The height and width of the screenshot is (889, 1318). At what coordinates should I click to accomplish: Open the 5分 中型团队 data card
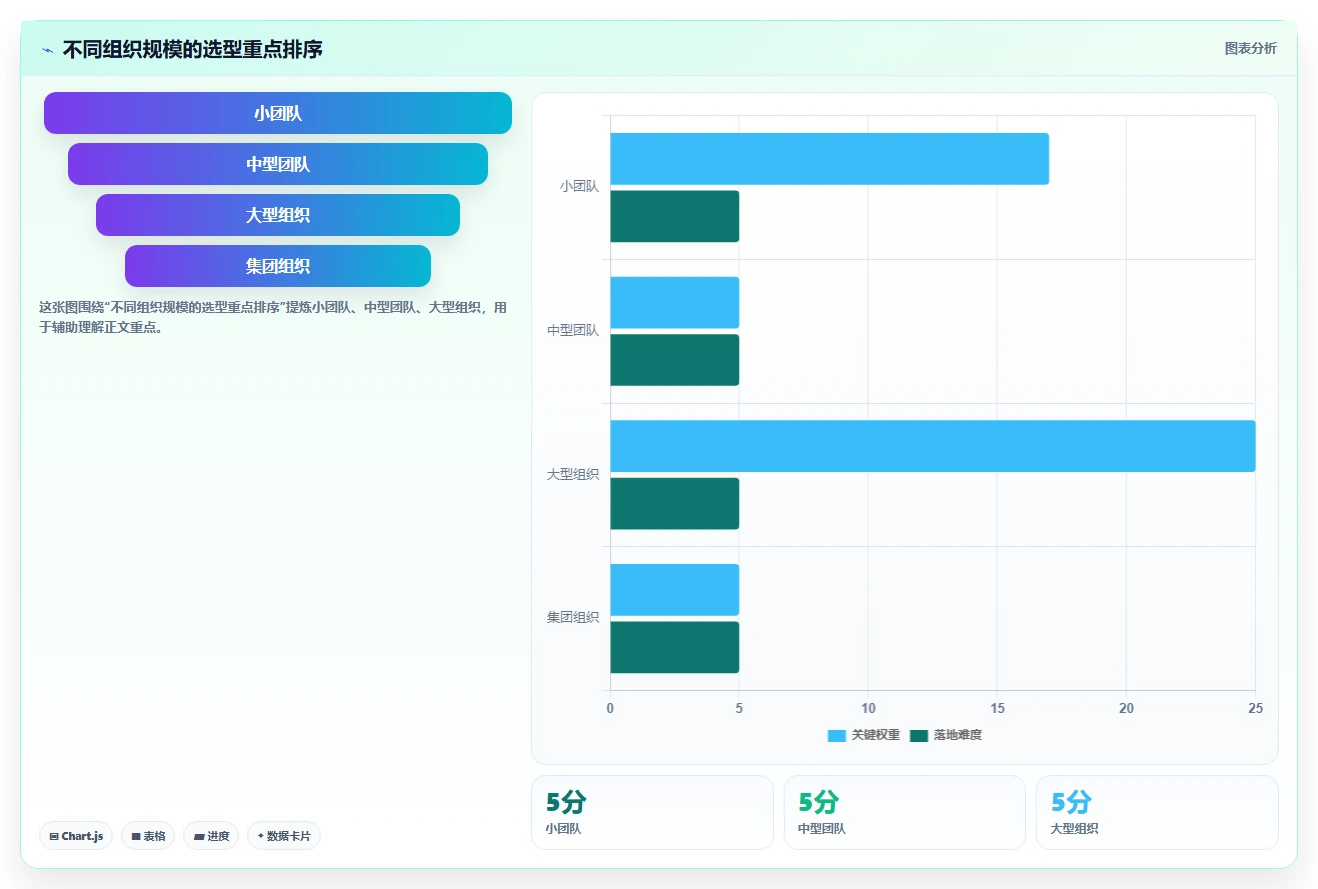pos(905,812)
